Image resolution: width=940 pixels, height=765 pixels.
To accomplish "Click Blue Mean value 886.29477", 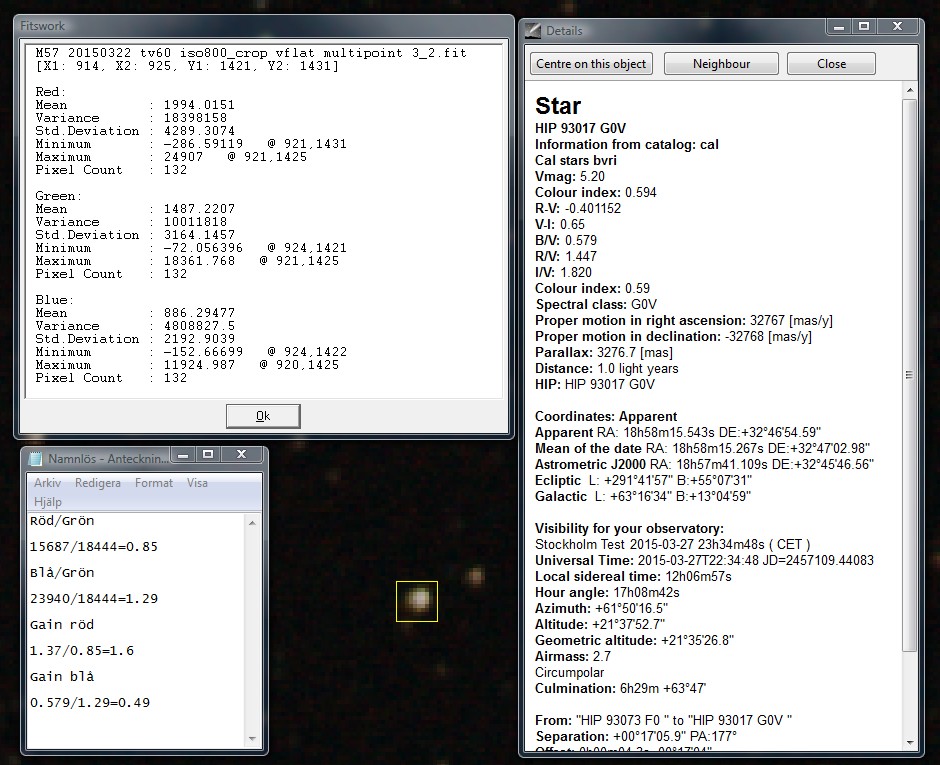I will 199,313.
